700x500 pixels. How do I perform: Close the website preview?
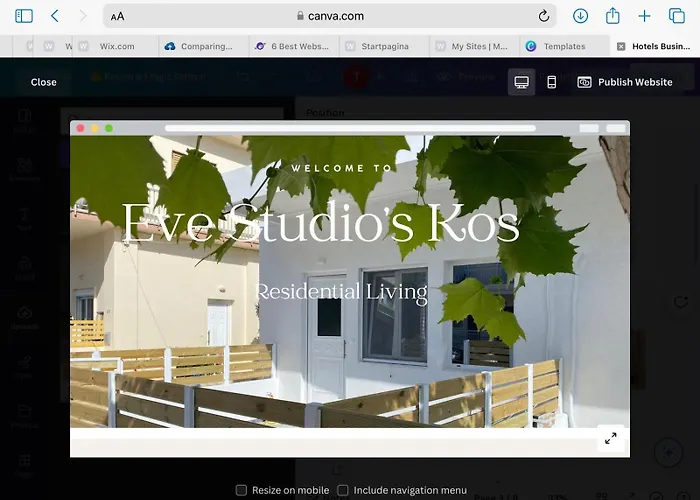pyautogui.click(x=44, y=82)
